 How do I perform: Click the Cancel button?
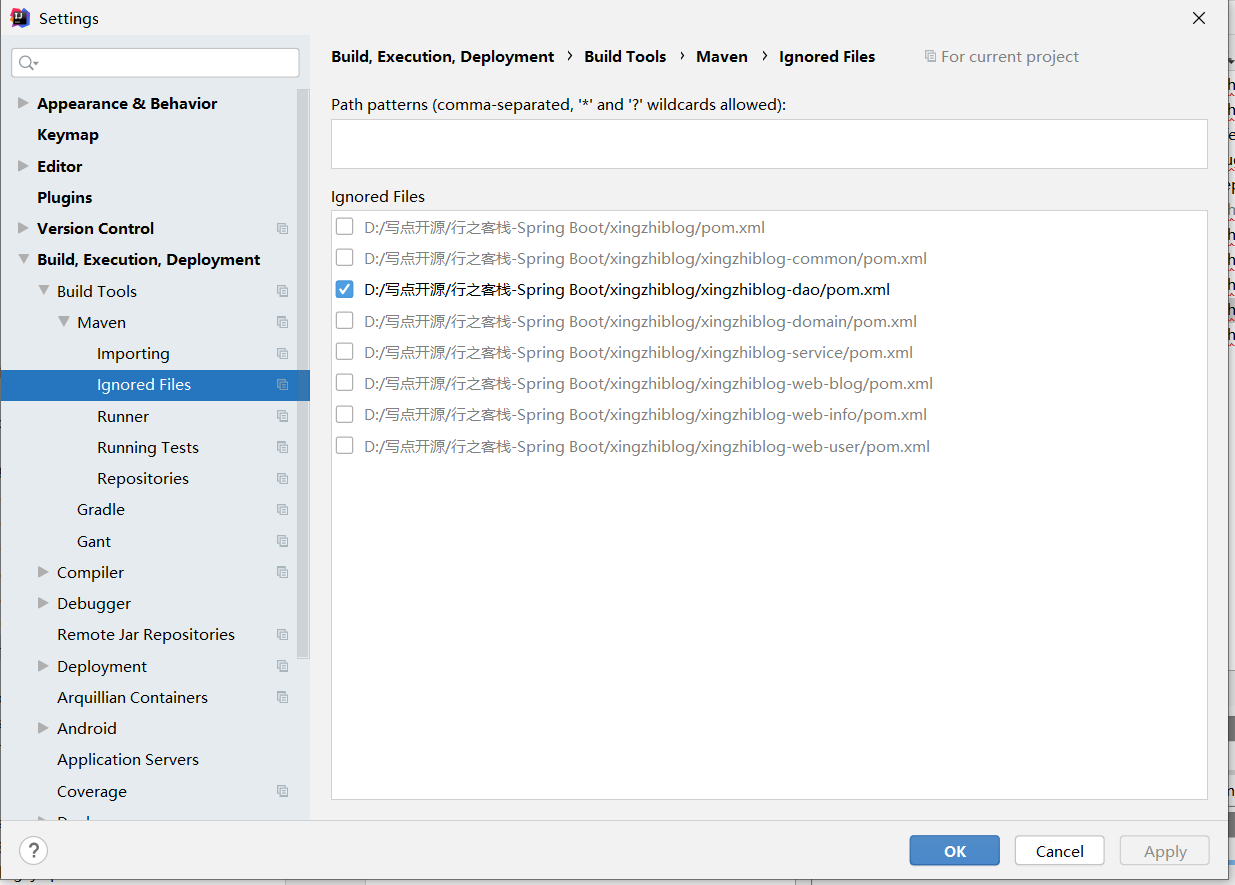click(1060, 851)
